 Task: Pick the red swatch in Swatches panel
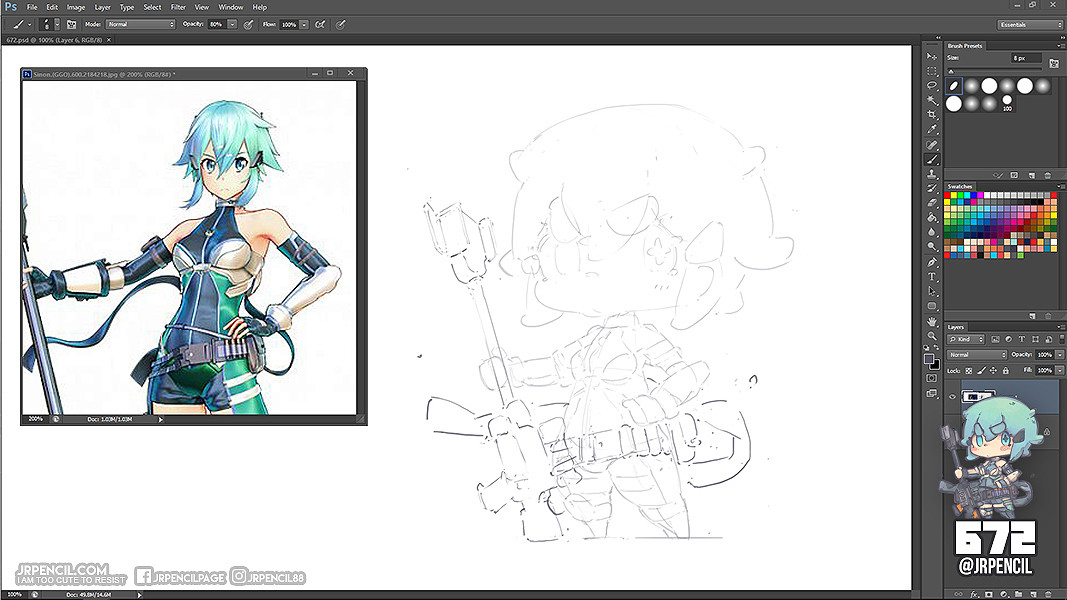tap(947, 196)
